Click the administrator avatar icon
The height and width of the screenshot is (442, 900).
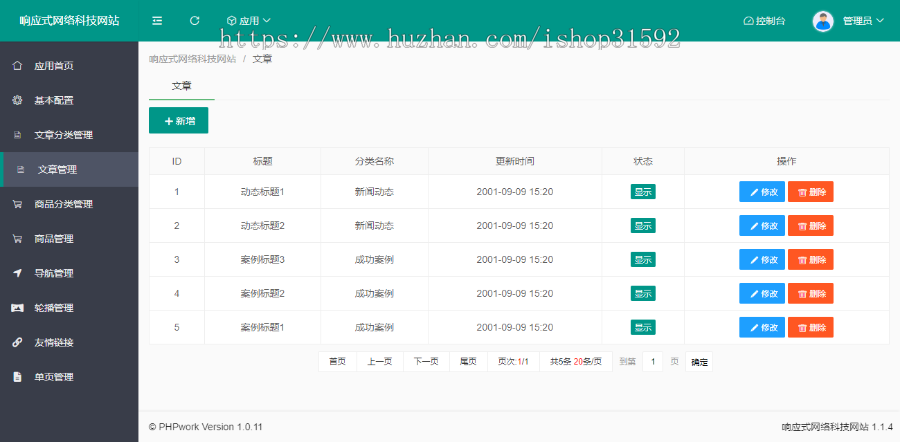point(823,20)
